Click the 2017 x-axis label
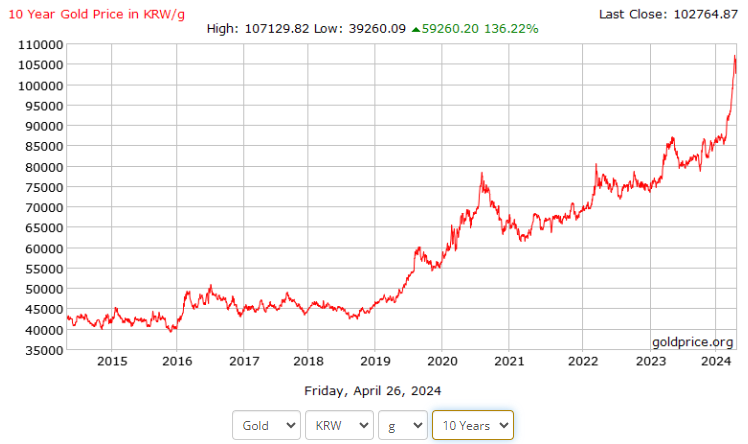The height and width of the screenshot is (444, 748). click(244, 361)
